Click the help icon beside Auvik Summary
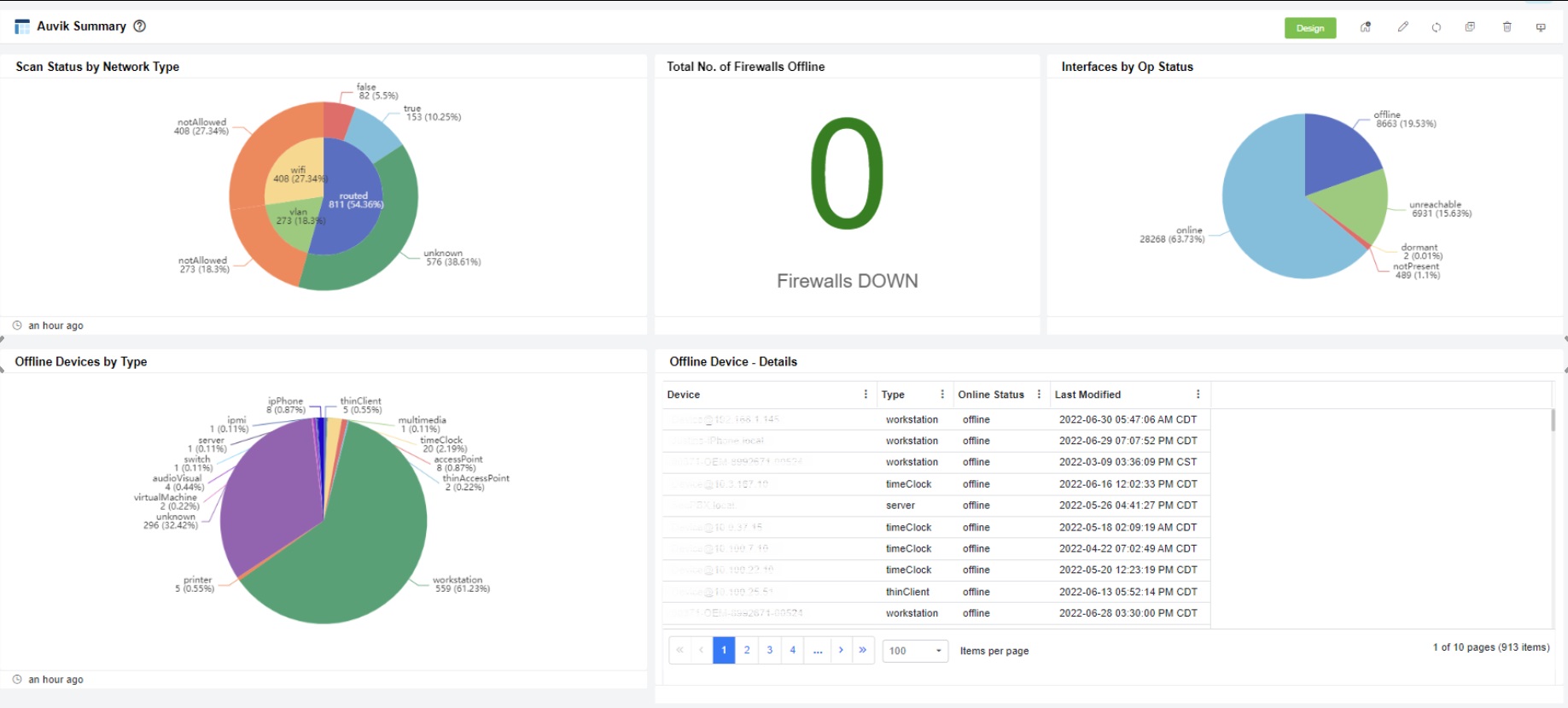 coord(140,26)
